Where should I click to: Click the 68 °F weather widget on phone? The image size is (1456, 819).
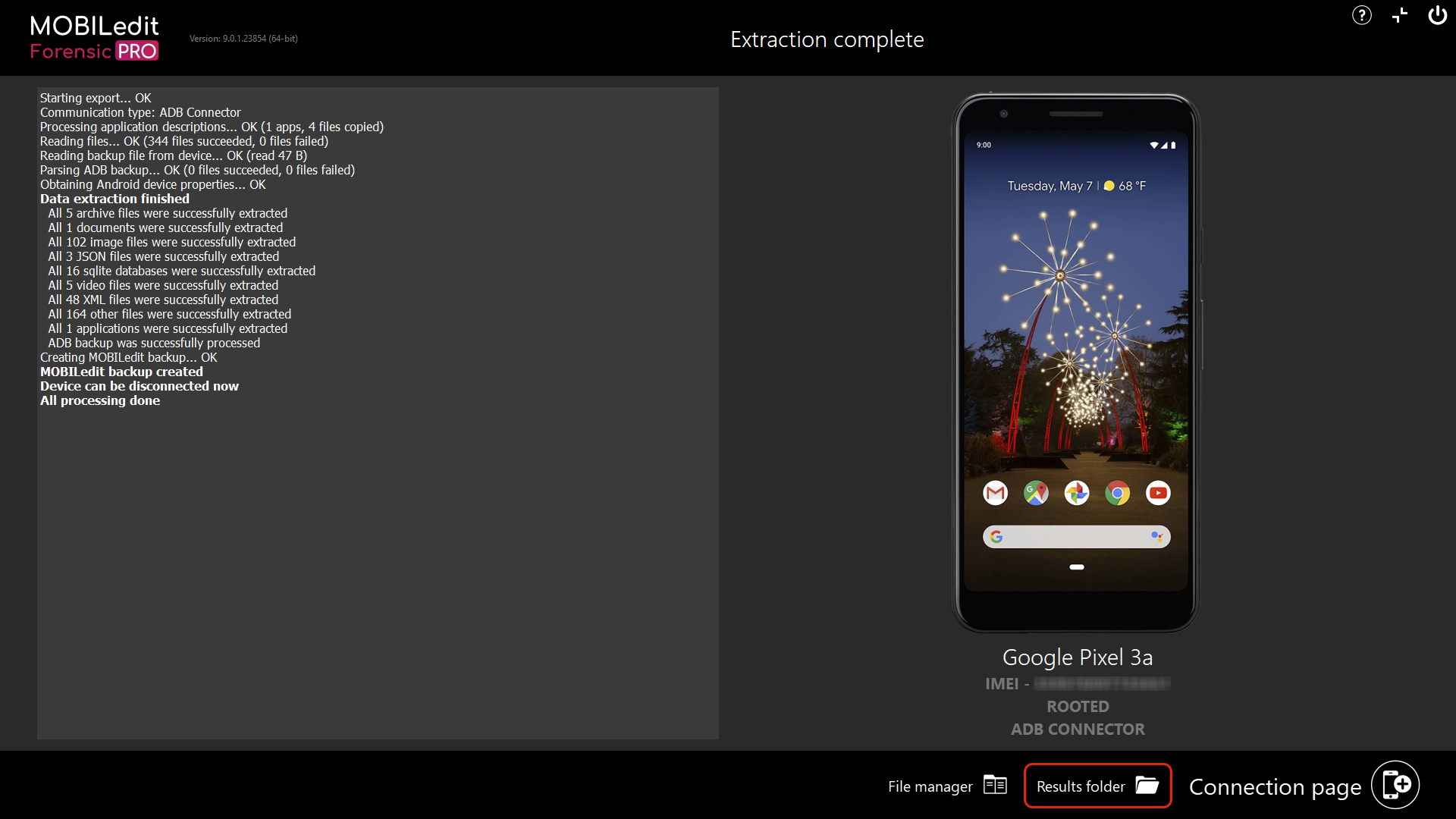(x=1126, y=184)
